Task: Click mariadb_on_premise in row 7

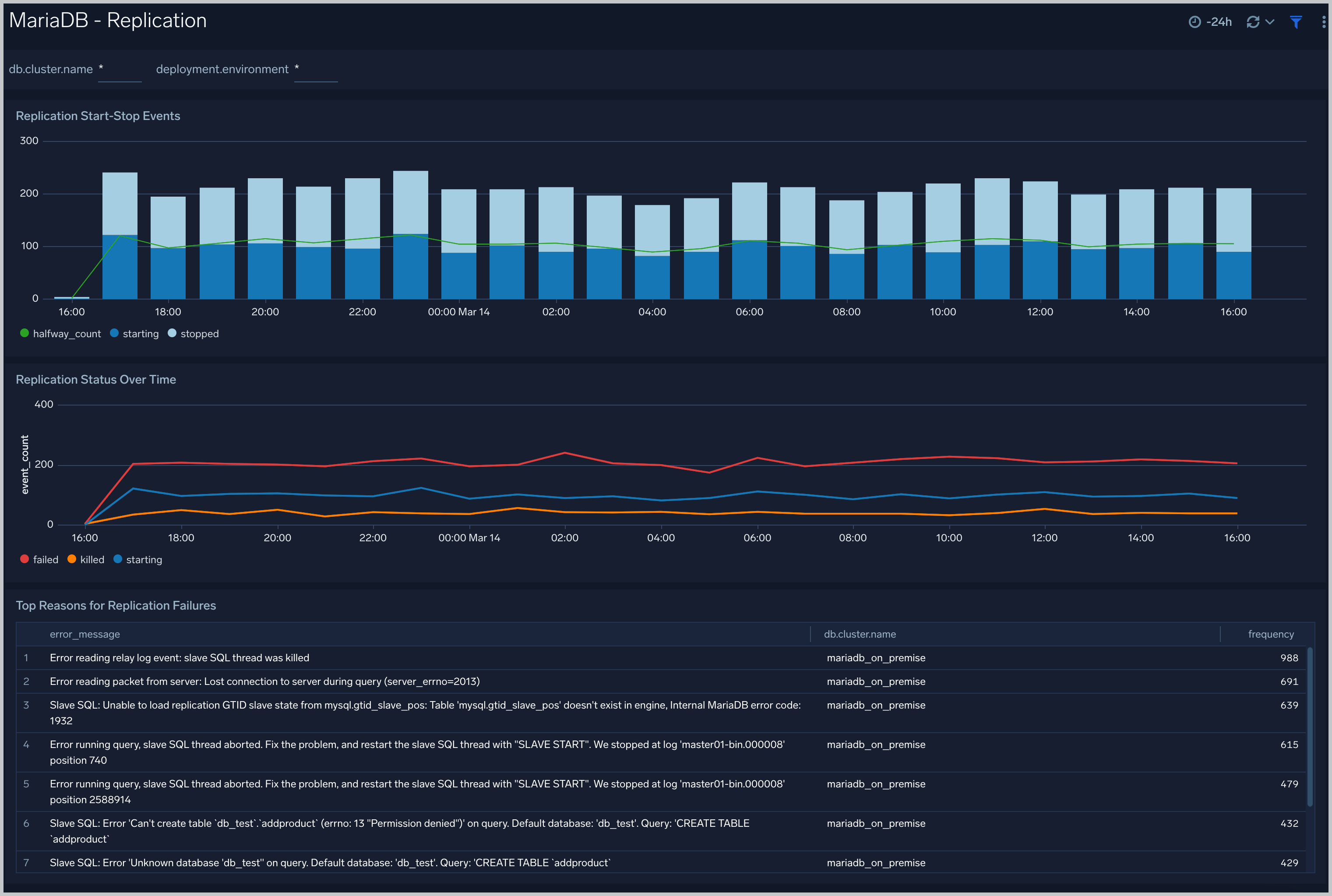Action: [x=876, y=863]
